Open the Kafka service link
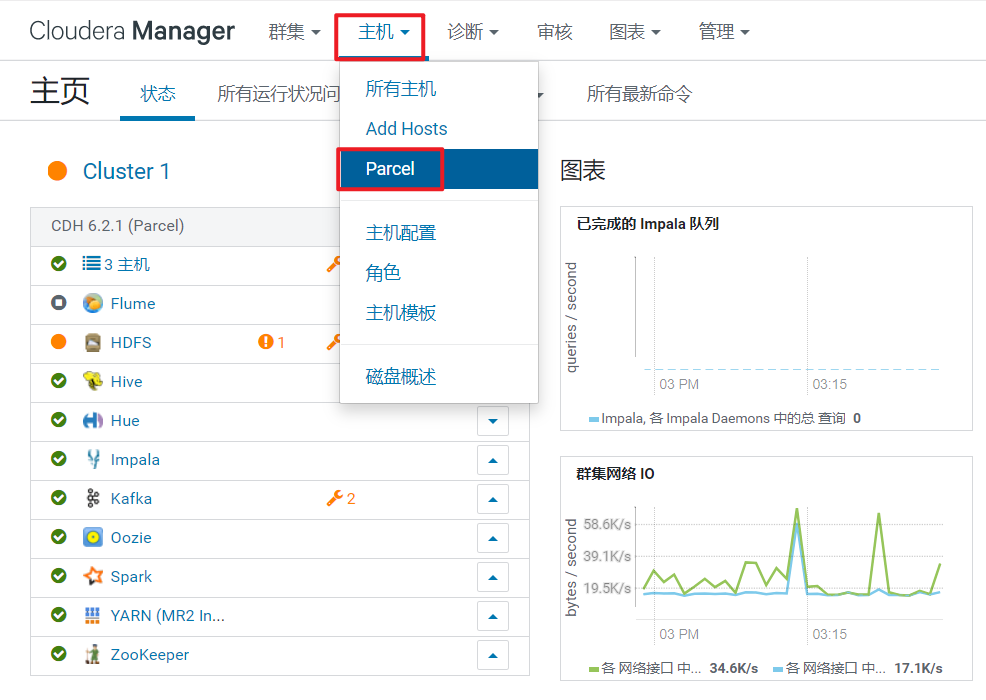This screenshot has height=700, width=986. coord(131,498)
